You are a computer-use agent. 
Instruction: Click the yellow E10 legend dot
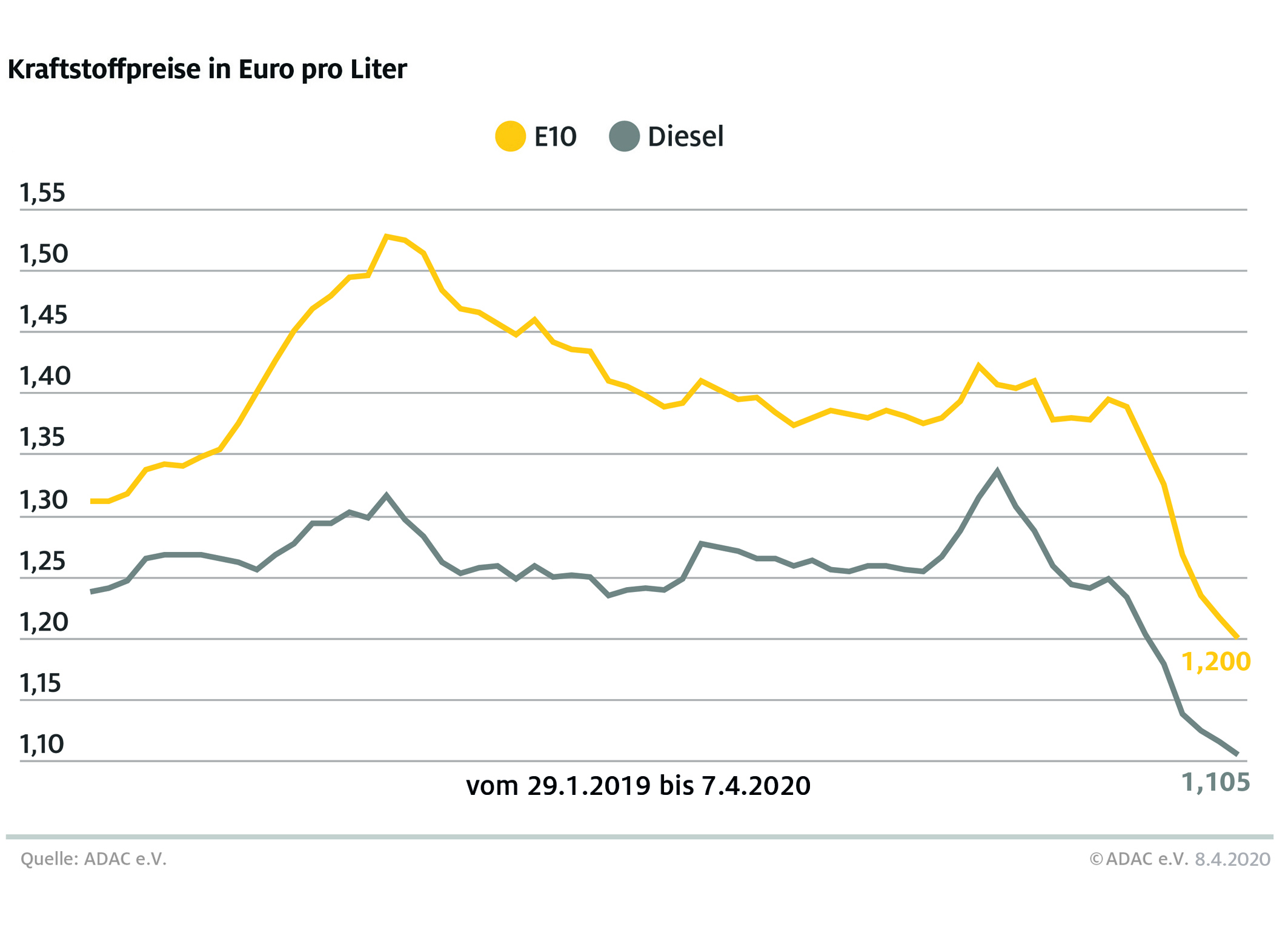510,136
